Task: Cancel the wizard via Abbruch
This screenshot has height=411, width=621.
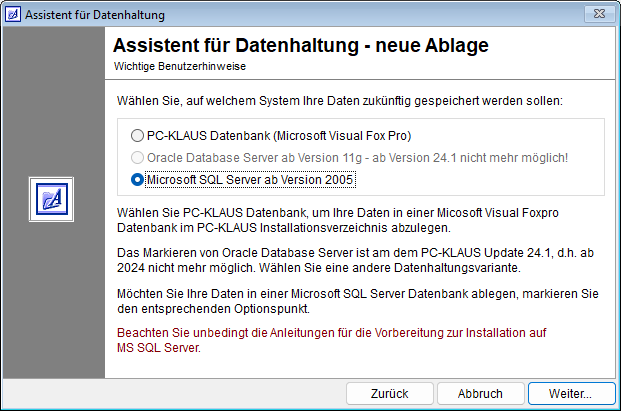Action: (481, 394)
